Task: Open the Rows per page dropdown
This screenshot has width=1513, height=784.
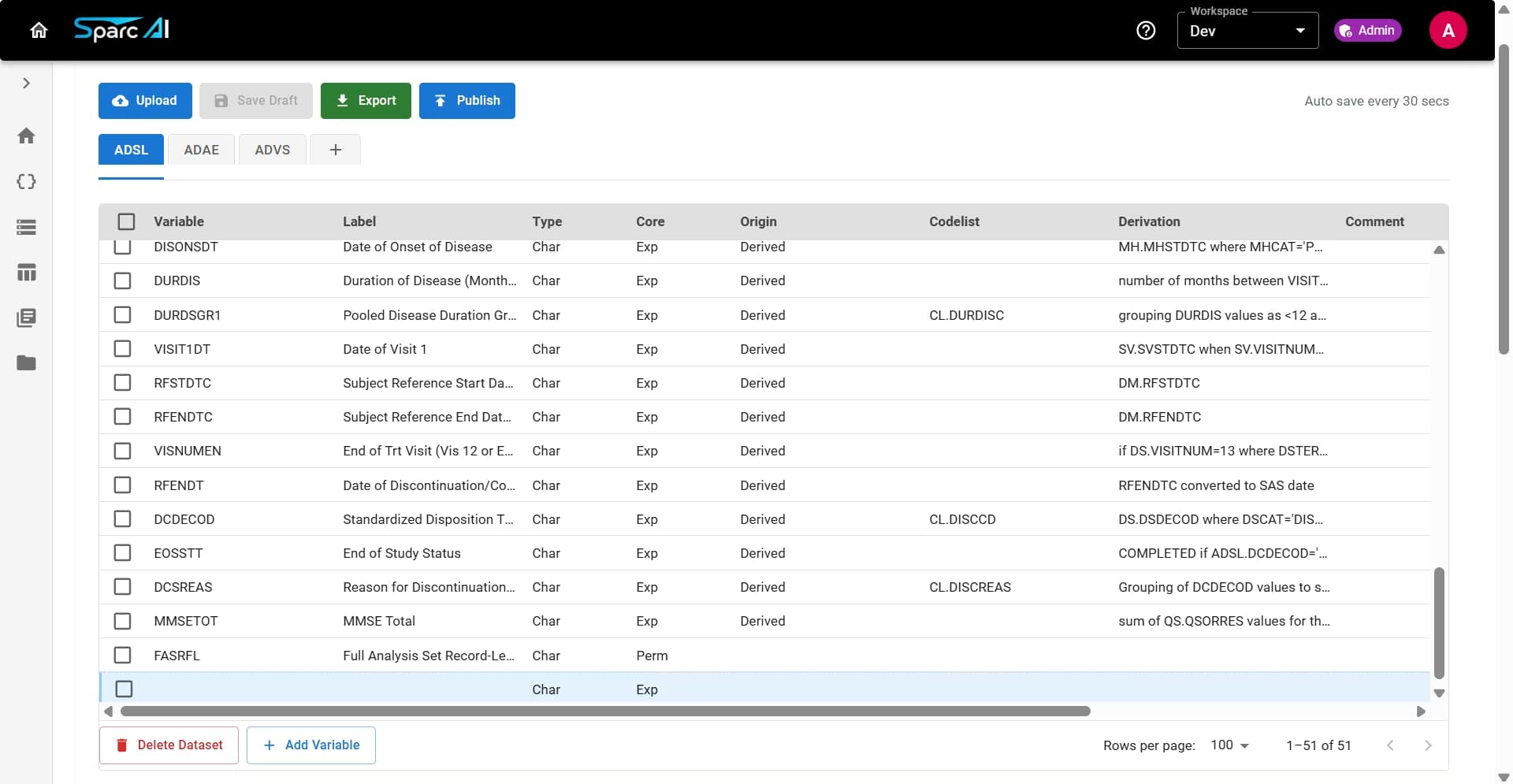Action: pyautogui.click(x=1229, y=745)
